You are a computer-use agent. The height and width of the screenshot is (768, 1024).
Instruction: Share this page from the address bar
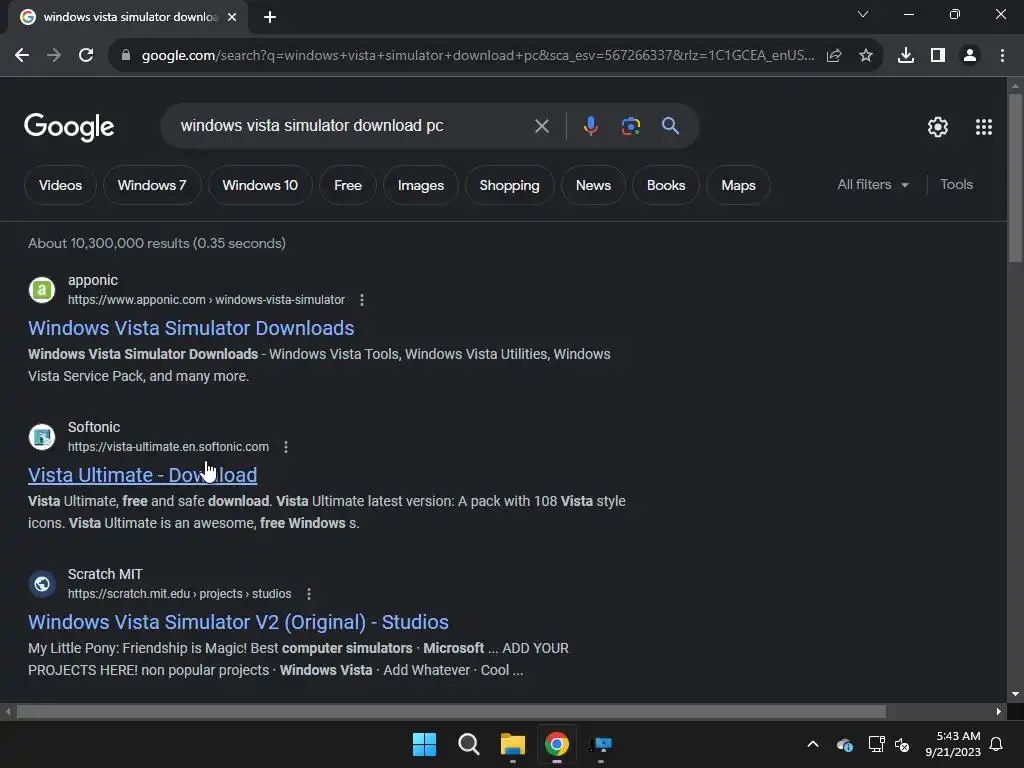coord(834,56)
